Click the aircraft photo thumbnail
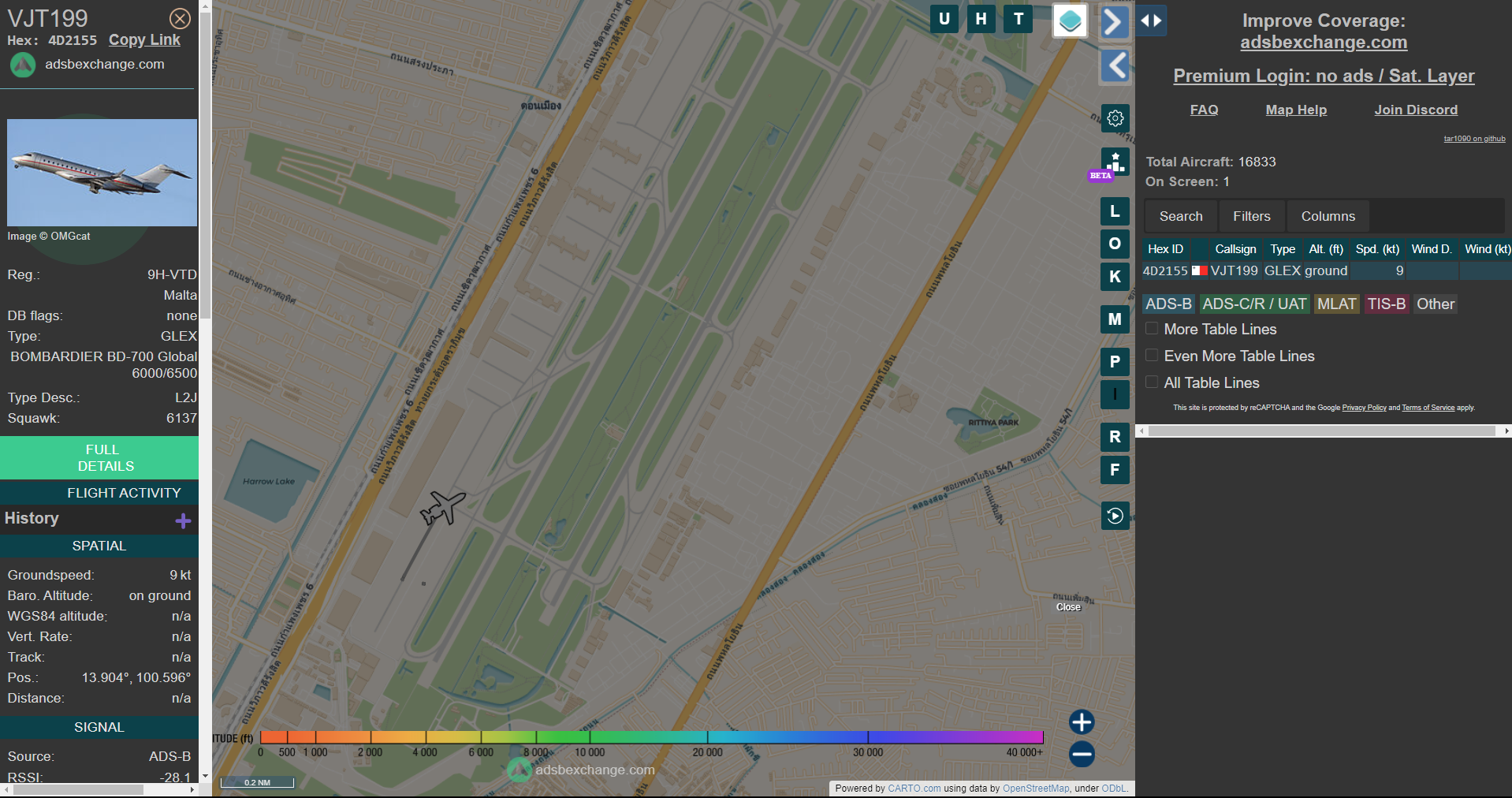This screenshot has height=798, width=1512. 102,173
